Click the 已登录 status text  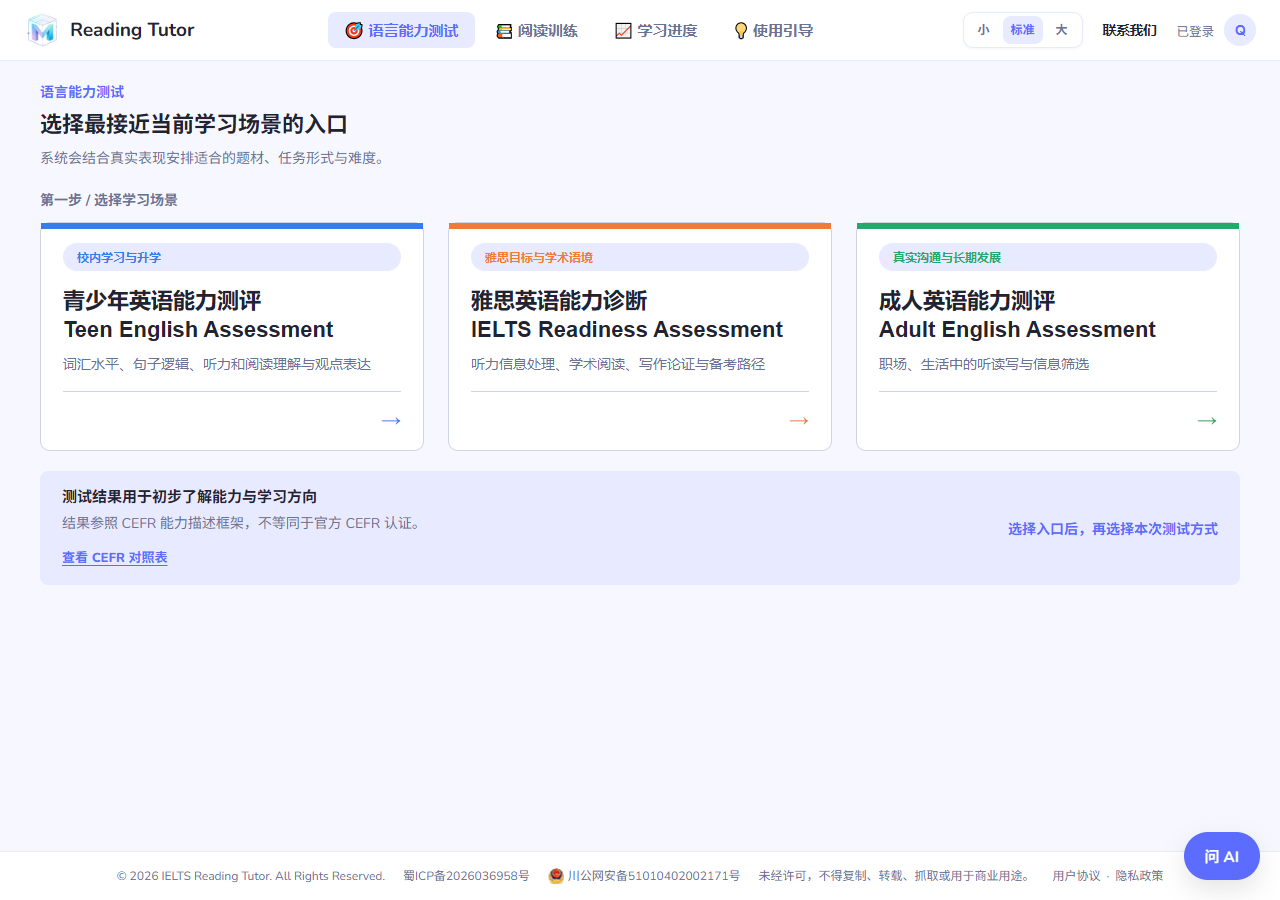click(x=1195, y=31)
